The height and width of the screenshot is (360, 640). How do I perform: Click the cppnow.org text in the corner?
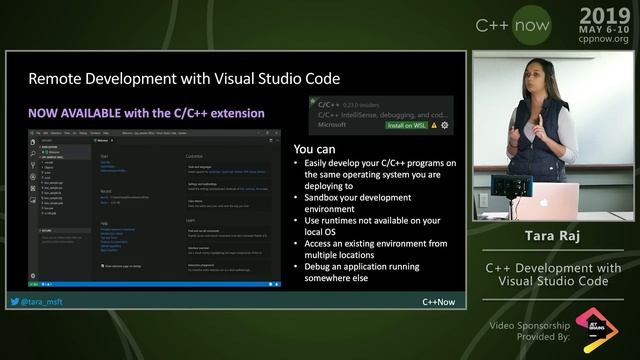(603, 39)
